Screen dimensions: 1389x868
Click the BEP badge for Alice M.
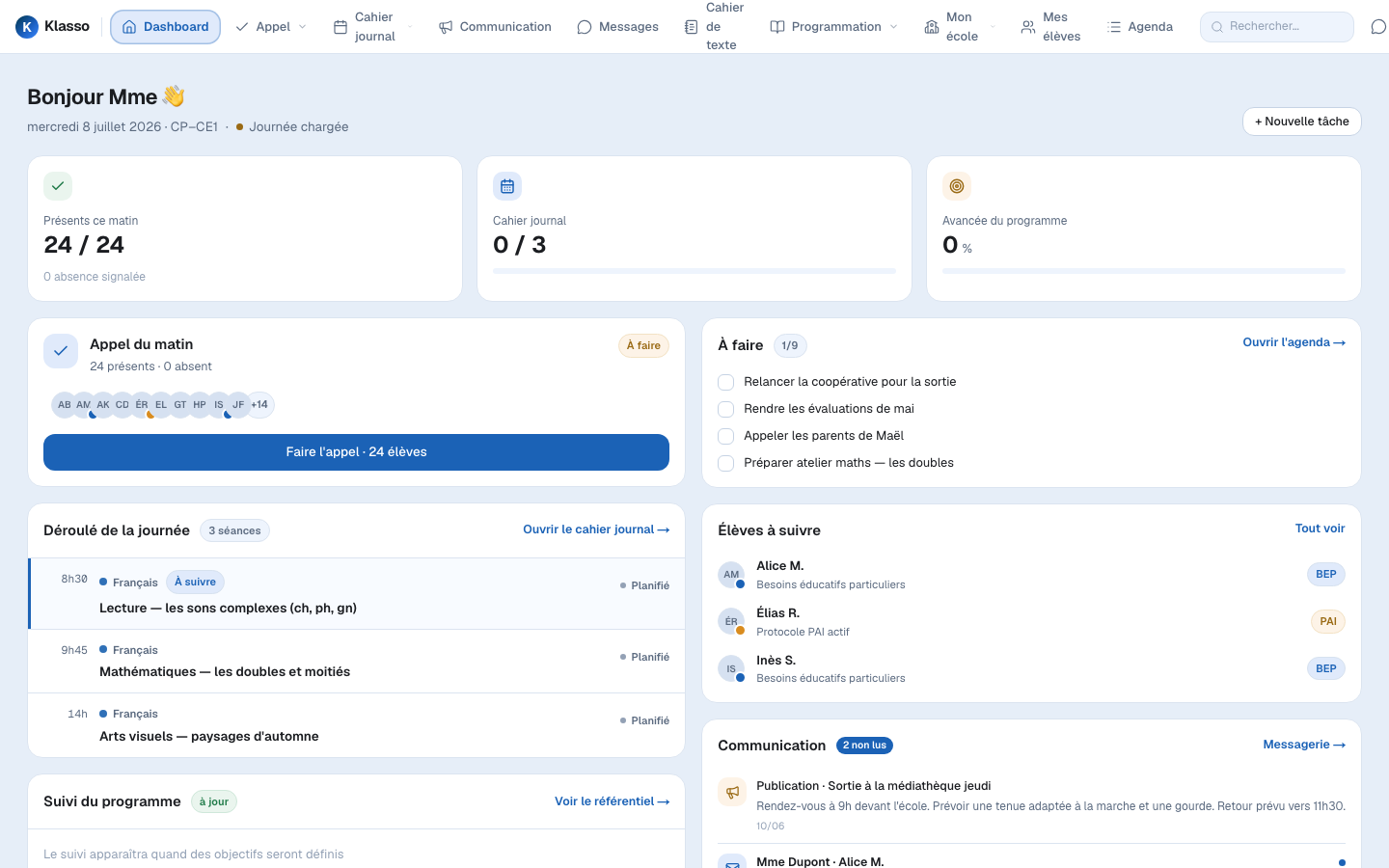(1326, 575)
